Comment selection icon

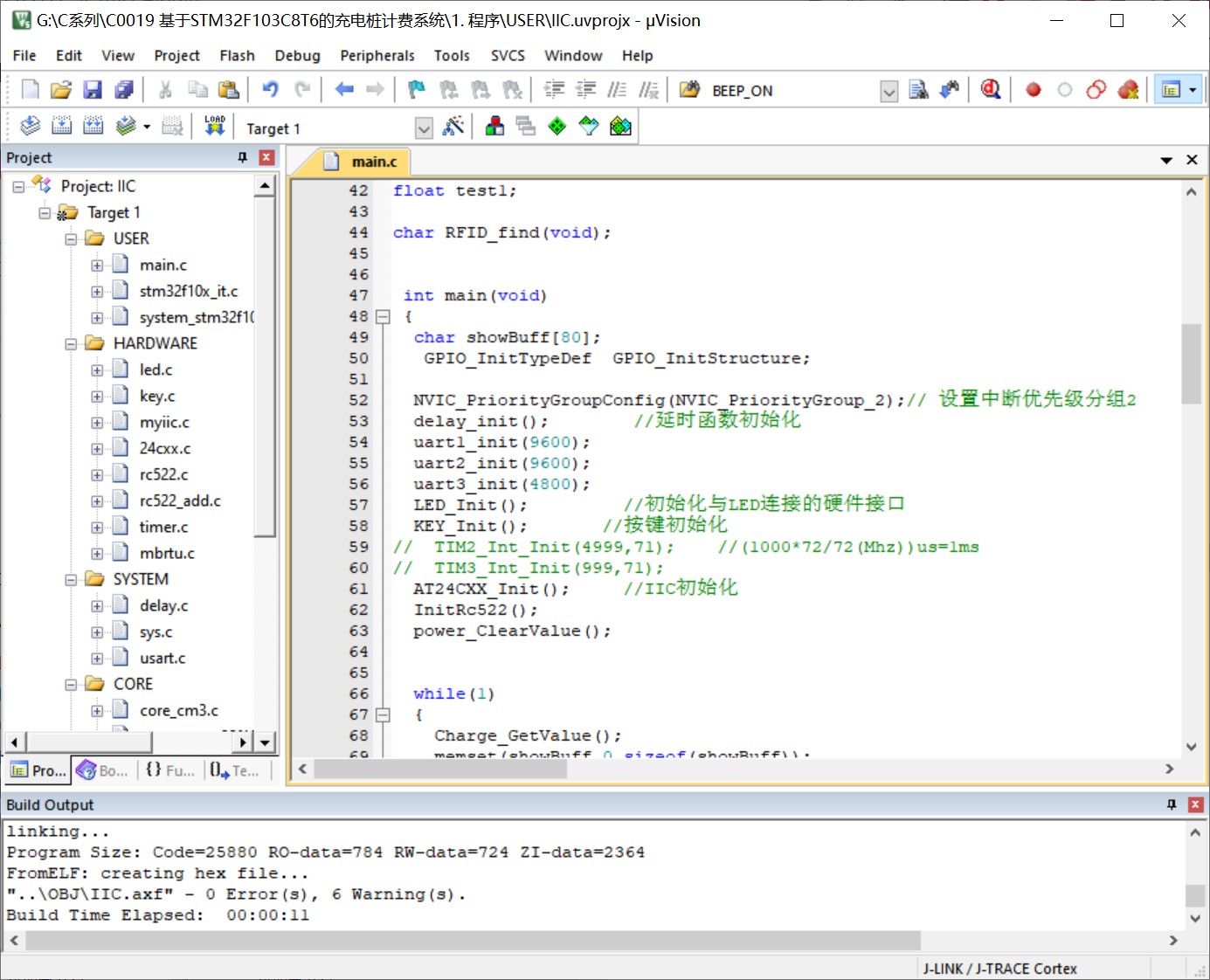pos(617,89)
